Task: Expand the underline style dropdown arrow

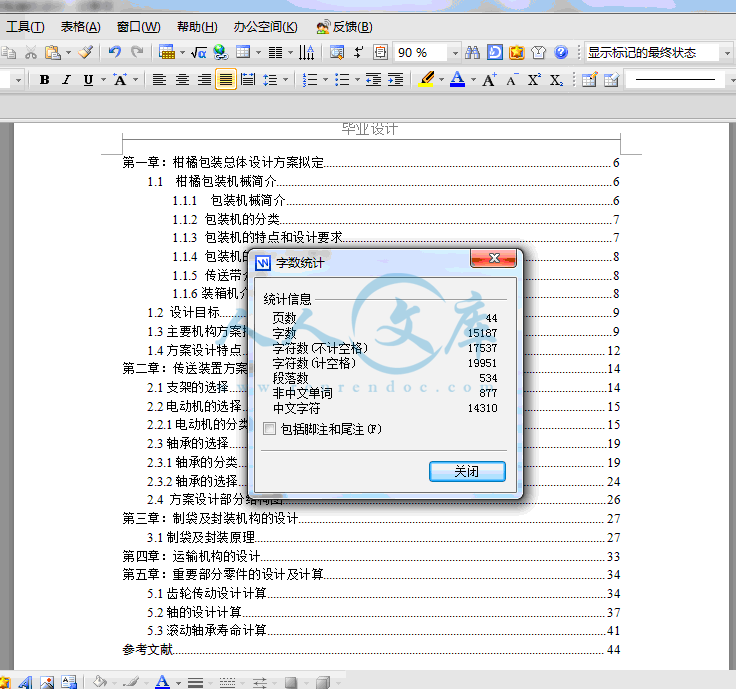Action: [103, 80]
